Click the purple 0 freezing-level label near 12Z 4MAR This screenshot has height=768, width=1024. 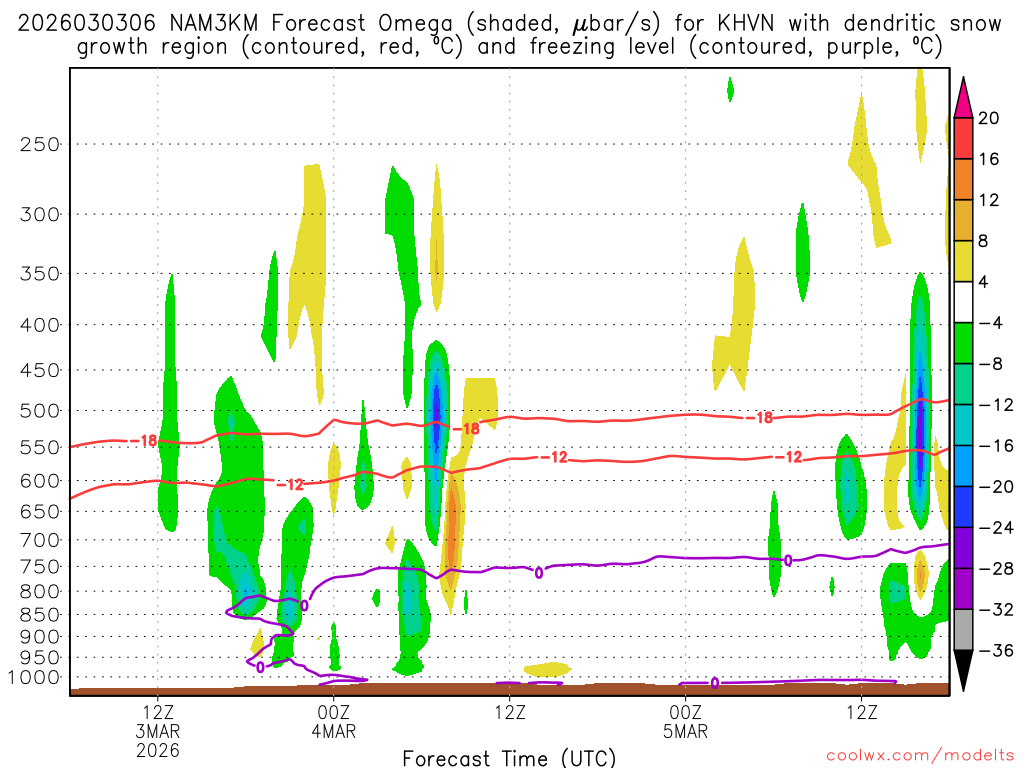(539, 573)
